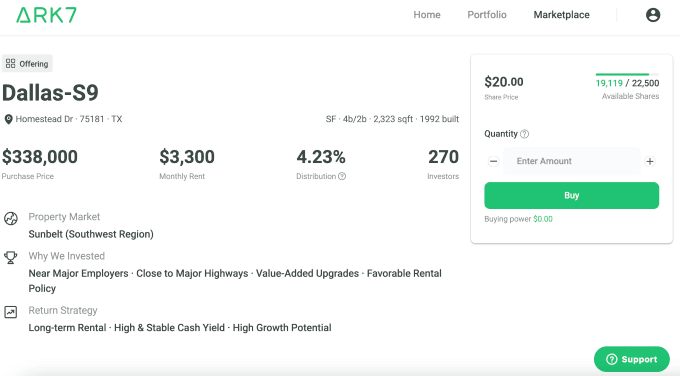Open the Portfolio menu item
680x376 pixels.
(x=487, y=15)
